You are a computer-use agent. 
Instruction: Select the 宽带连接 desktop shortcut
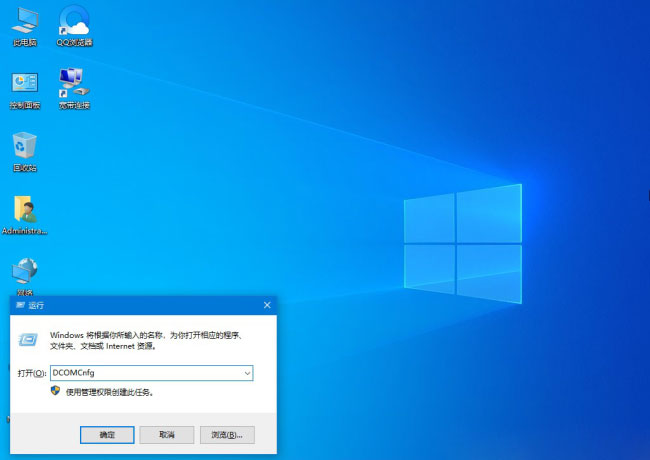[x=75, y=89]
